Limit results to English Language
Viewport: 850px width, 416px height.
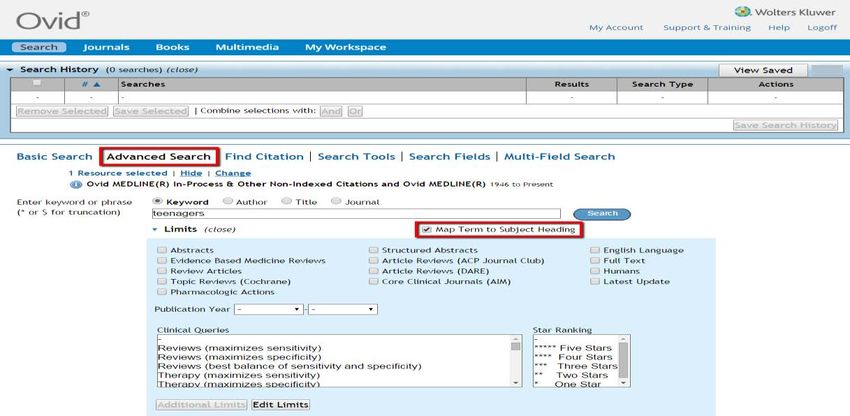pyautogui.click(x=595, y=250)
